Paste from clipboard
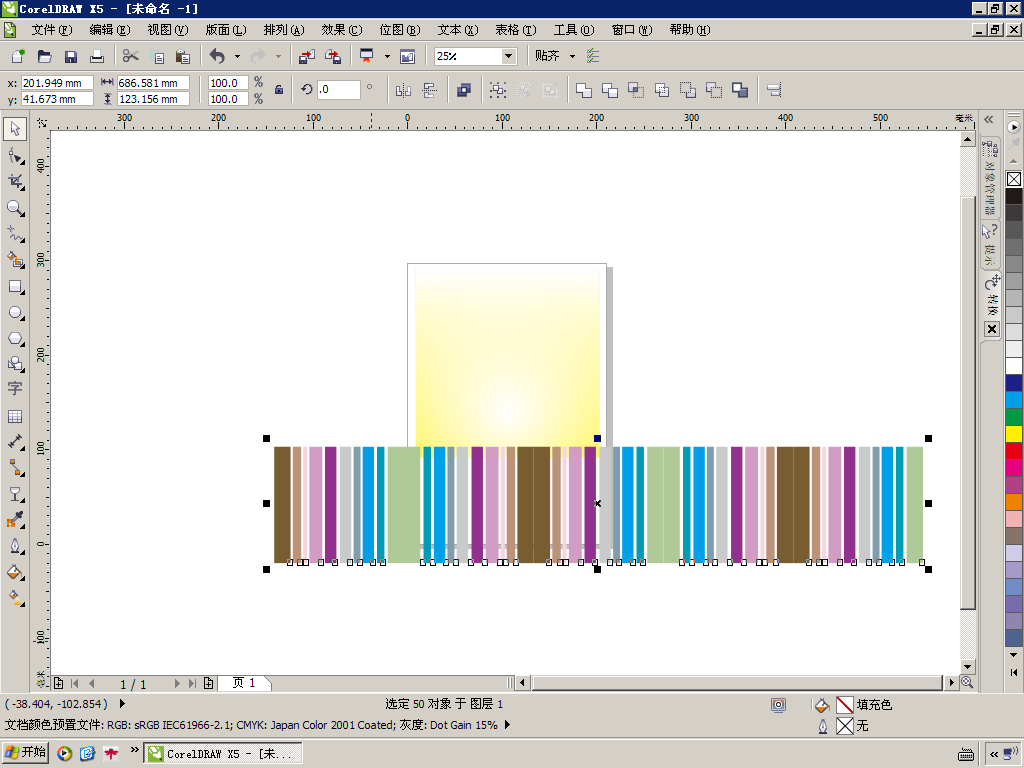 coord(183,56)
